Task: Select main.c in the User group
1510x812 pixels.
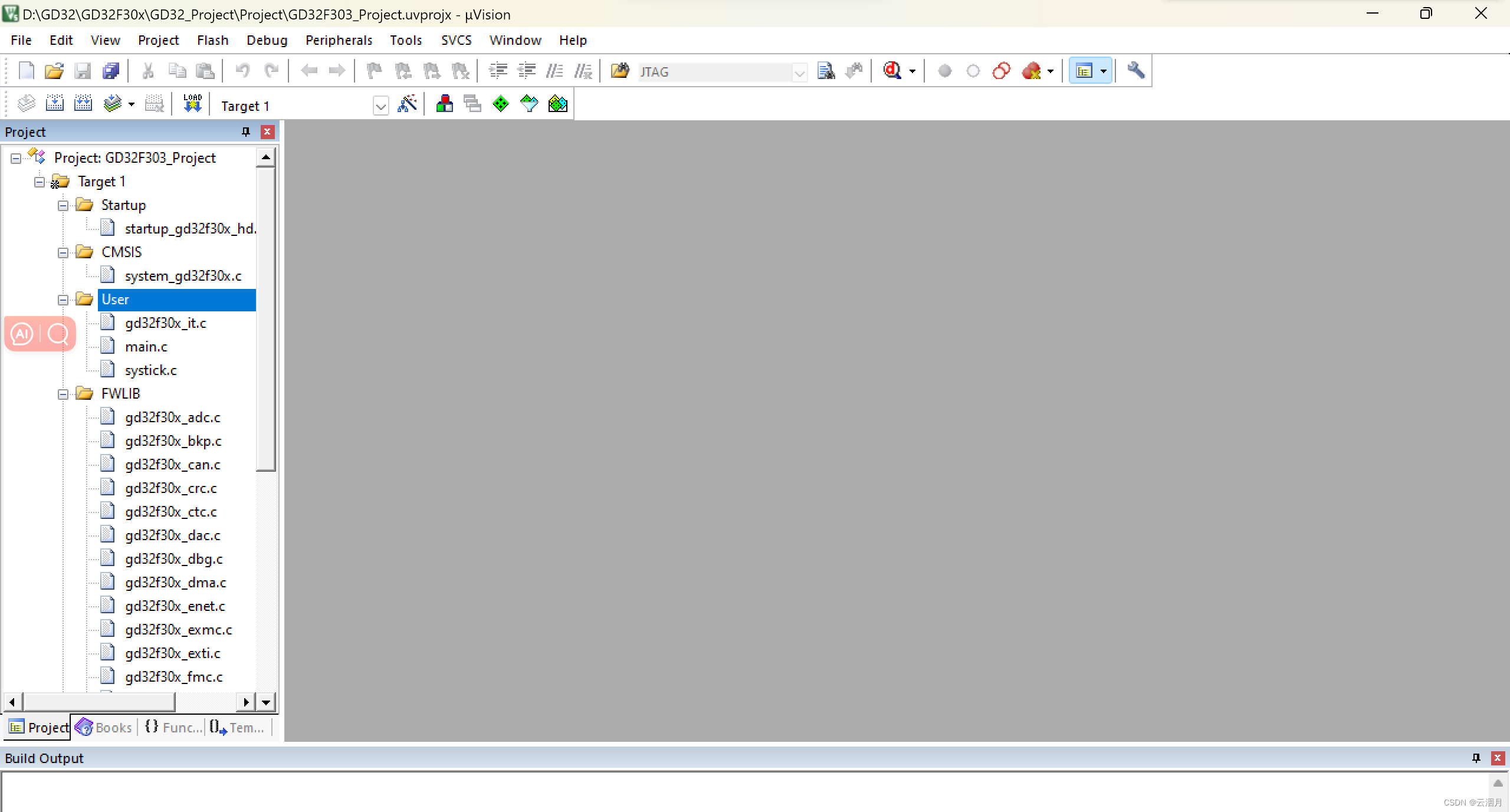Action: pos(146,347)
